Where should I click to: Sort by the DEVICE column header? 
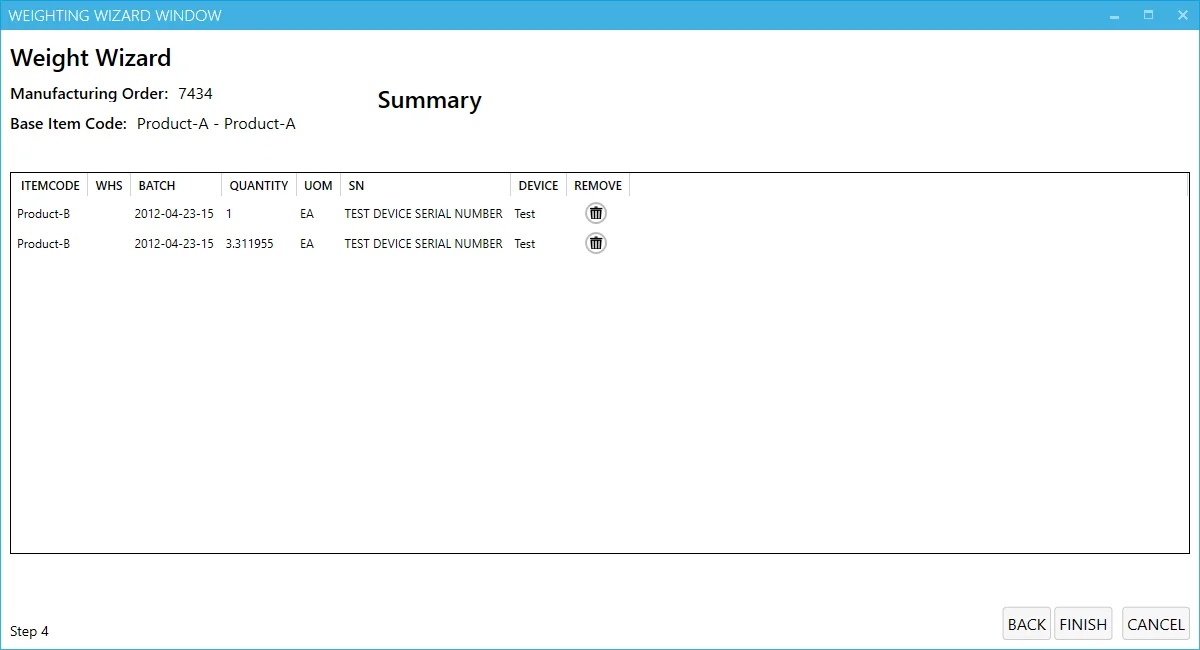click(x=538, y=186)
